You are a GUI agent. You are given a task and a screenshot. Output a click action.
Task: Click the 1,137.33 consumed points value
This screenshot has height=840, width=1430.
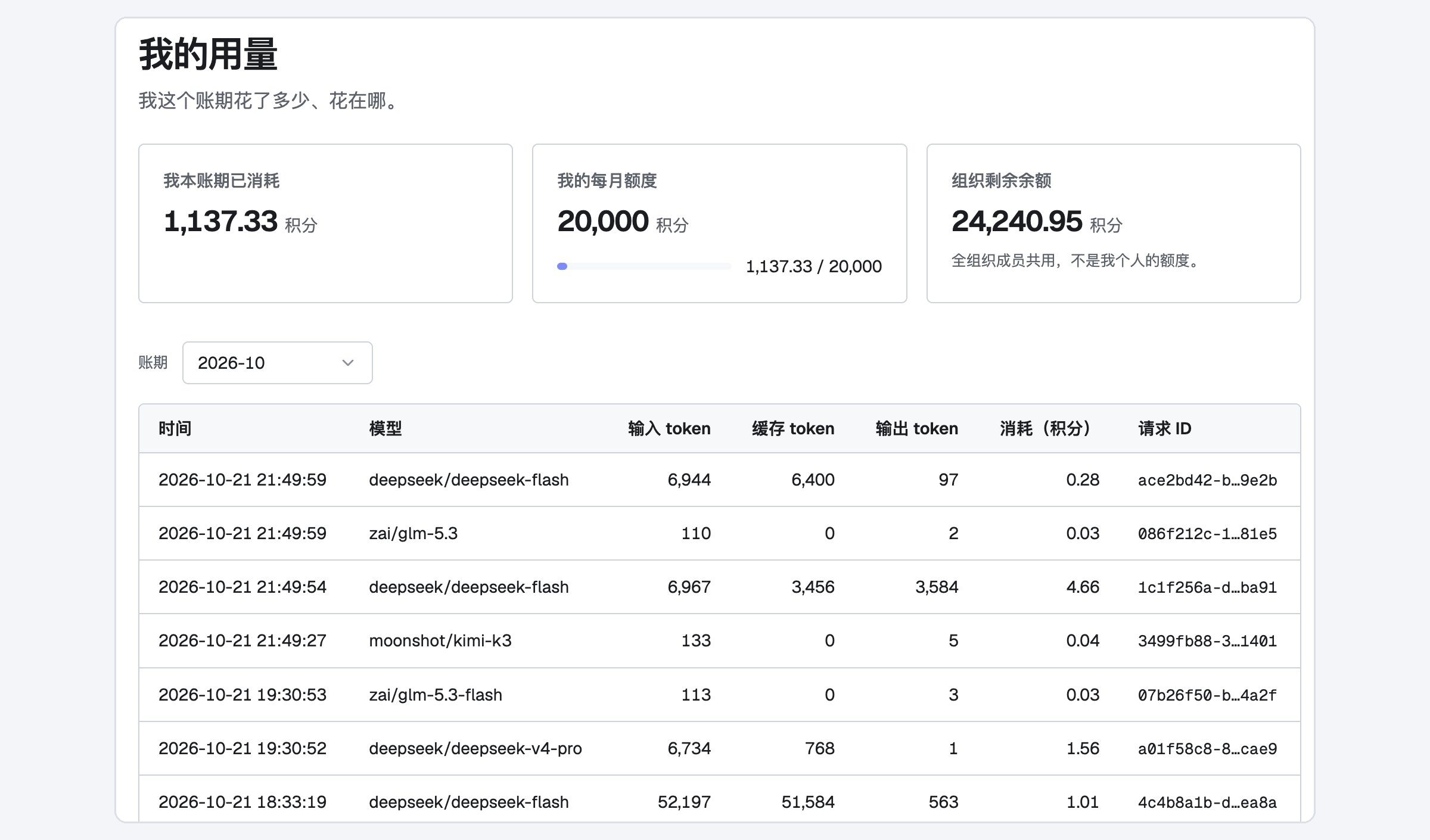point(220,222)
